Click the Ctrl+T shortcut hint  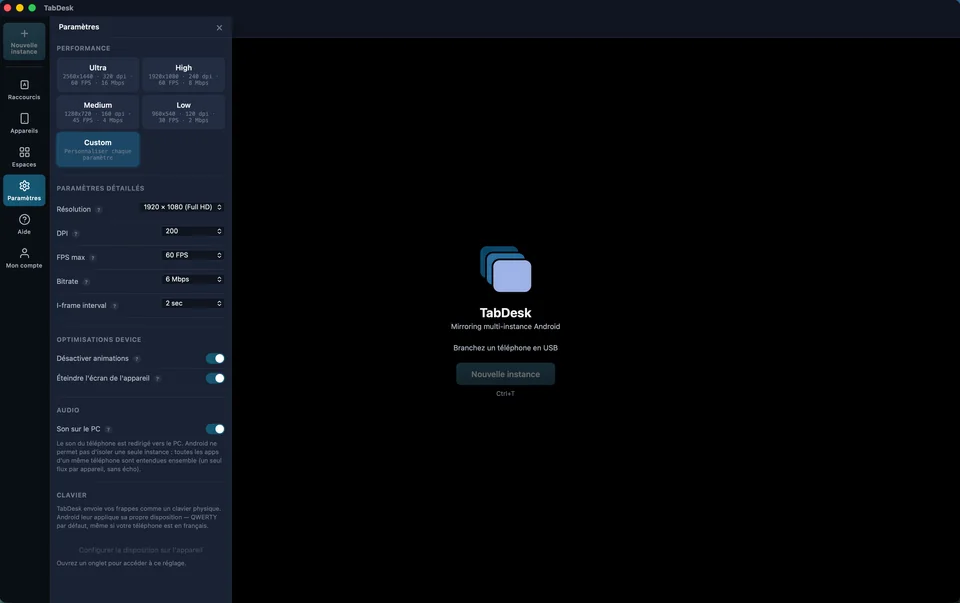[506, 394]
